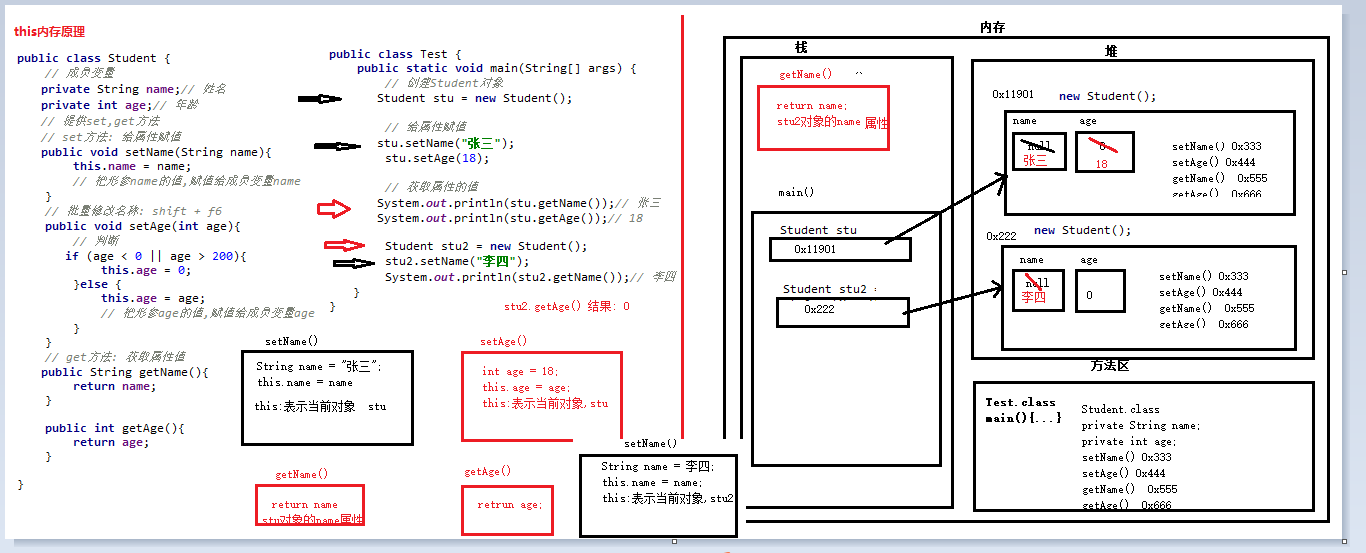Click the 'stu2.getAge() 结果: 0' red text
Image resolution: width=1366 pixels, height=553 pixels.
[567, 306]
